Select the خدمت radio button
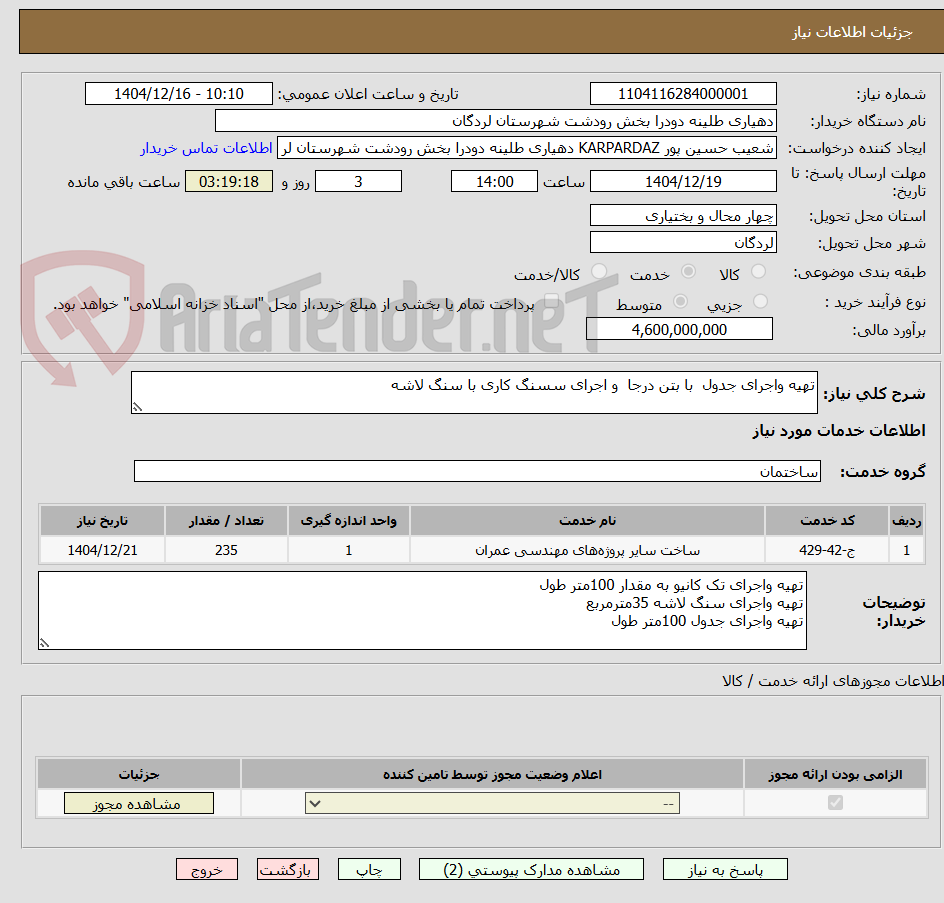Viewport: 944px width, 903px height. coord(688,272)
